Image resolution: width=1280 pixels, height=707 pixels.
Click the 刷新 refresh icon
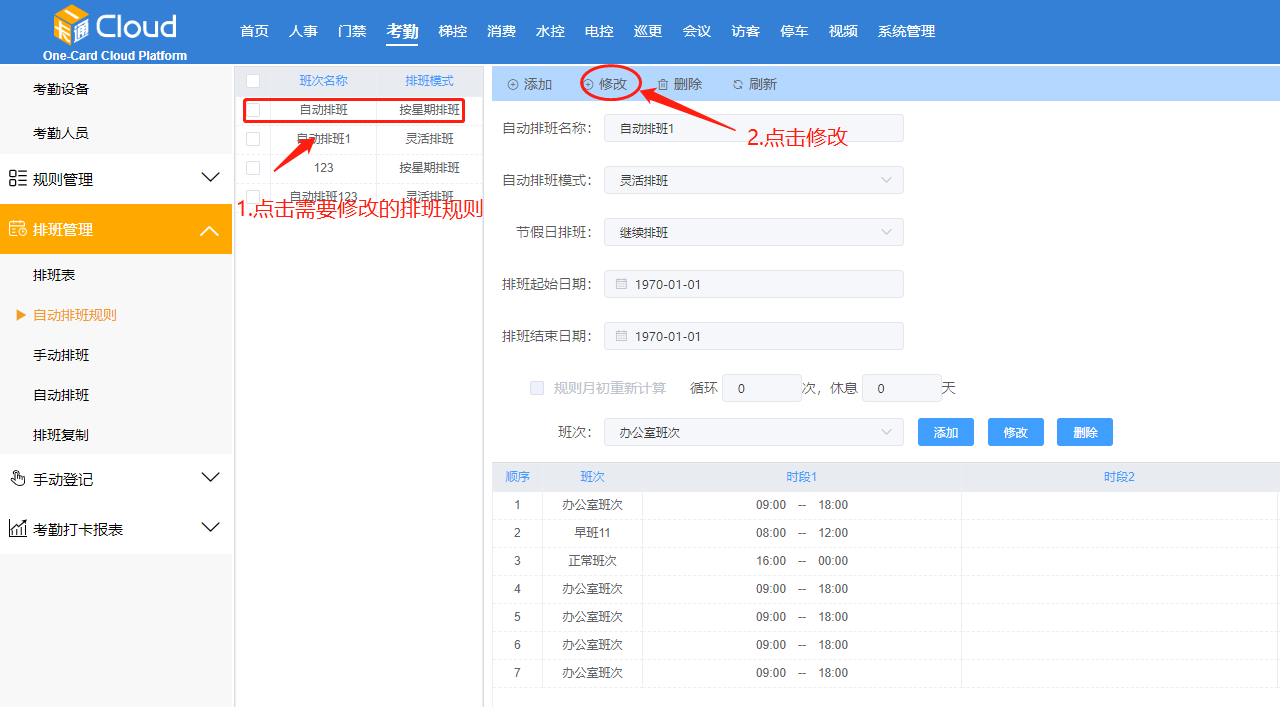point(736,83)
